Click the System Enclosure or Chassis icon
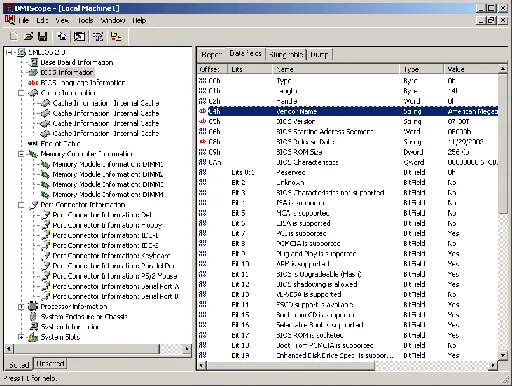 pyautogui.click(x=33, y=316)
